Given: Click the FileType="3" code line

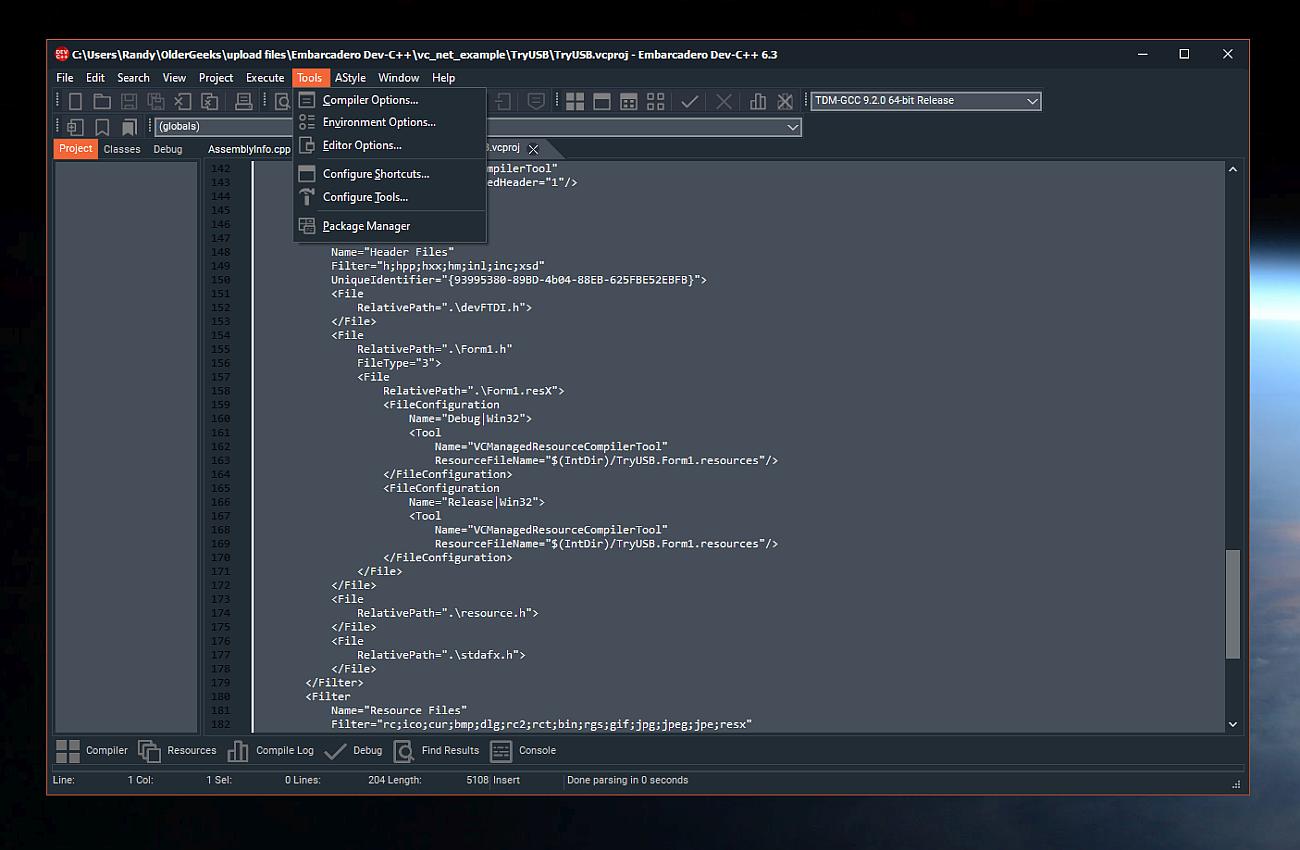Looking at the screenshot, I should (399, 363).
